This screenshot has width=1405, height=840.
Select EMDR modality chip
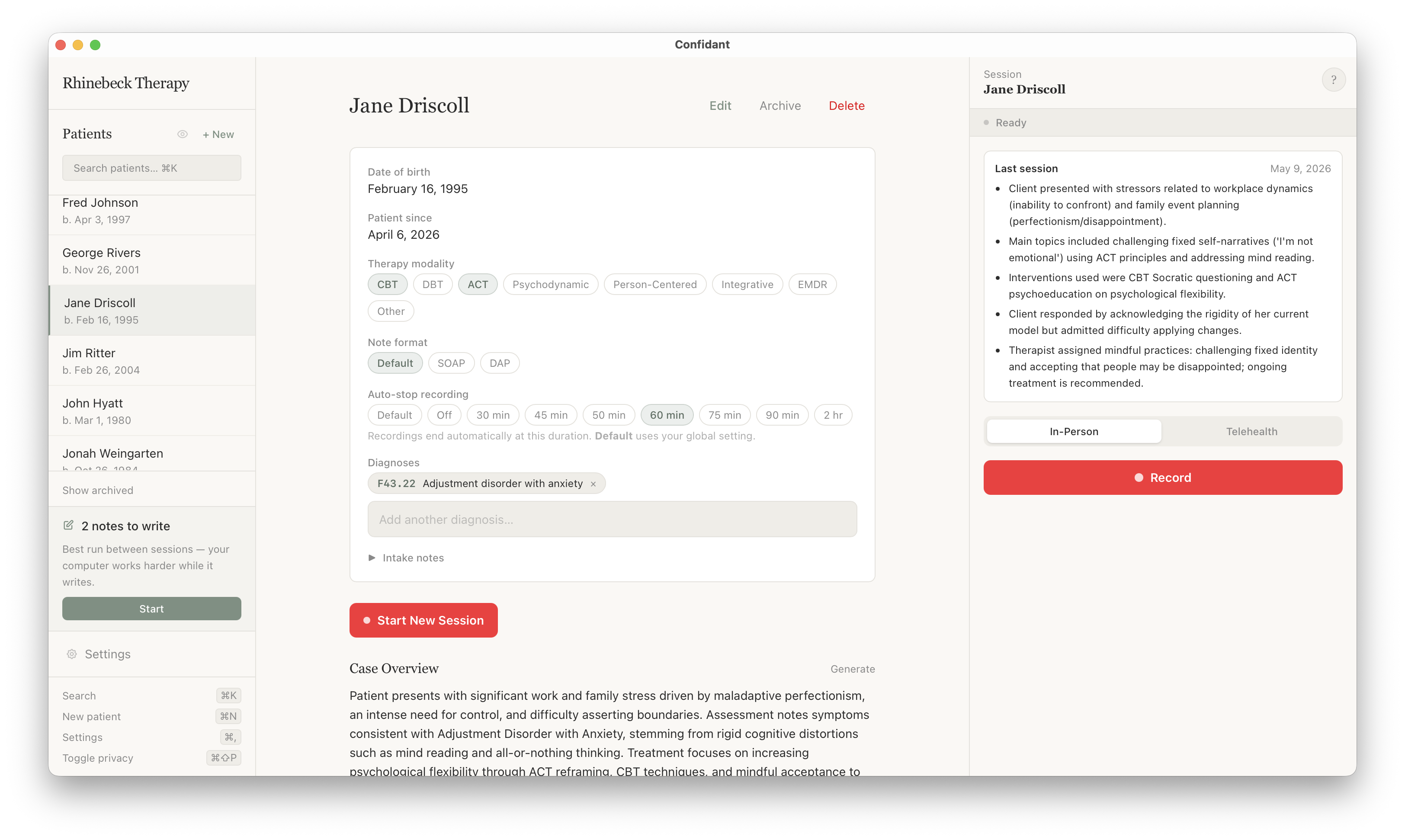tap(812, 284)
